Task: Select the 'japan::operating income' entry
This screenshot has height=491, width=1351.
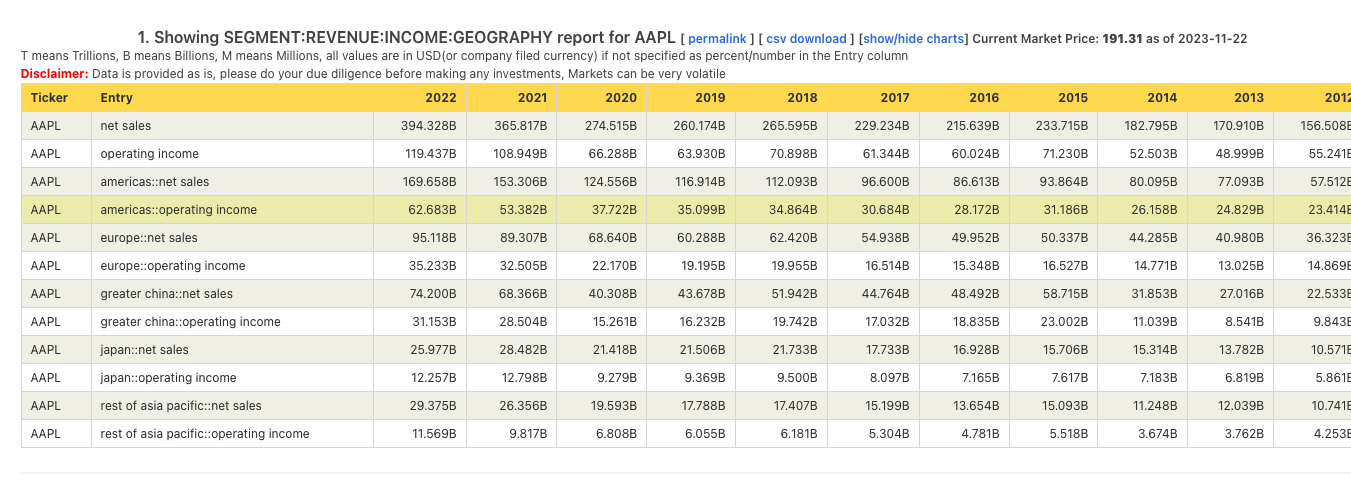Action: point(232,378)
